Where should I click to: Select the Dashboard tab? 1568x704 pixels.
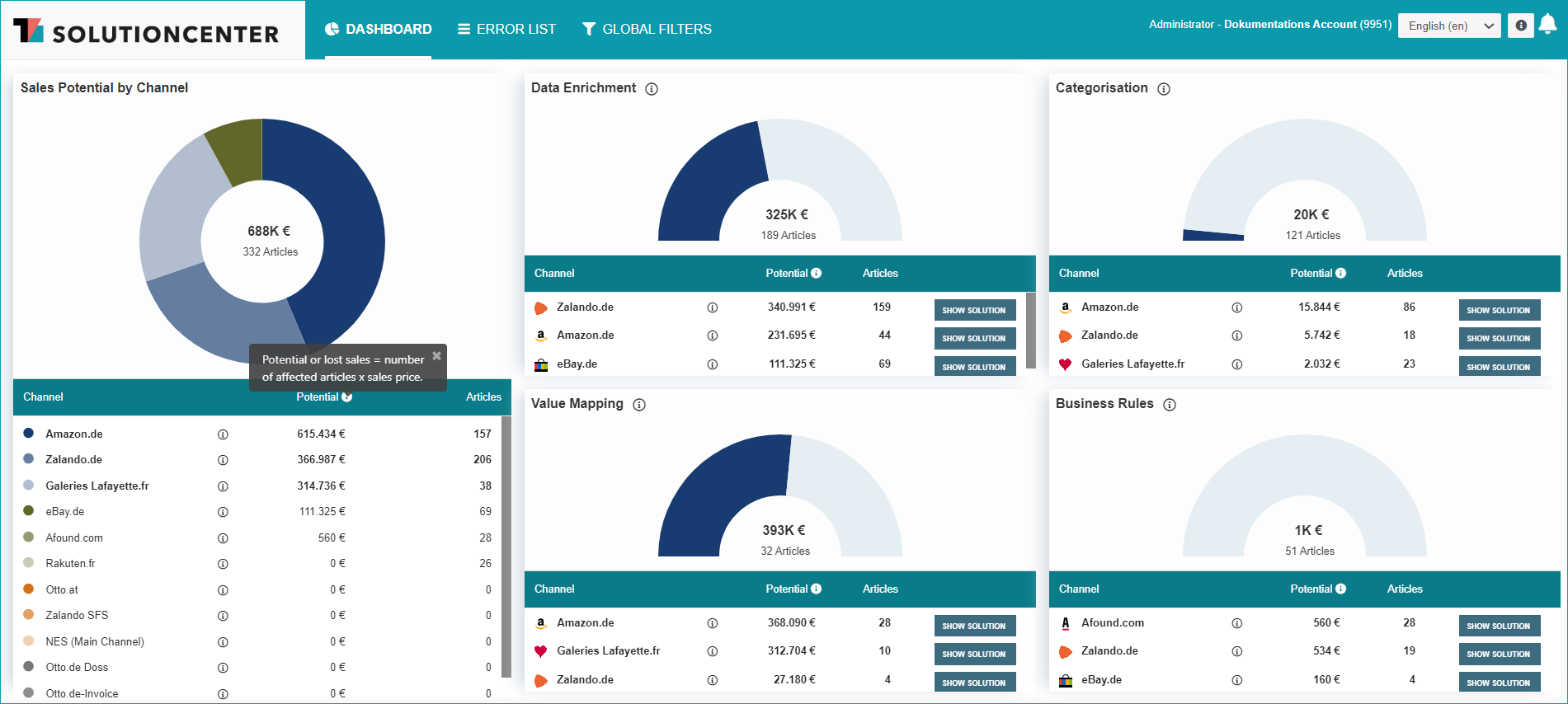(378, 29)
